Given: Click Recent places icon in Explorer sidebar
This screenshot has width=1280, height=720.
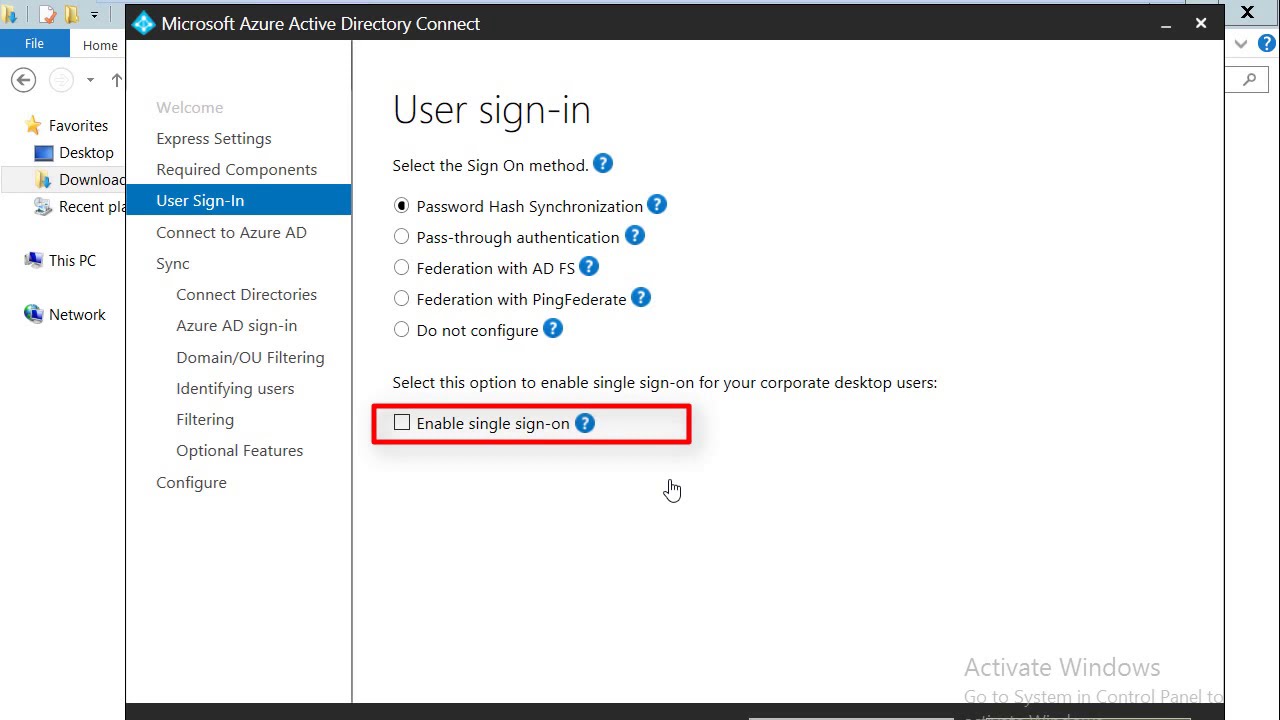Looking at the screenshot, I should tap(43, 206).
